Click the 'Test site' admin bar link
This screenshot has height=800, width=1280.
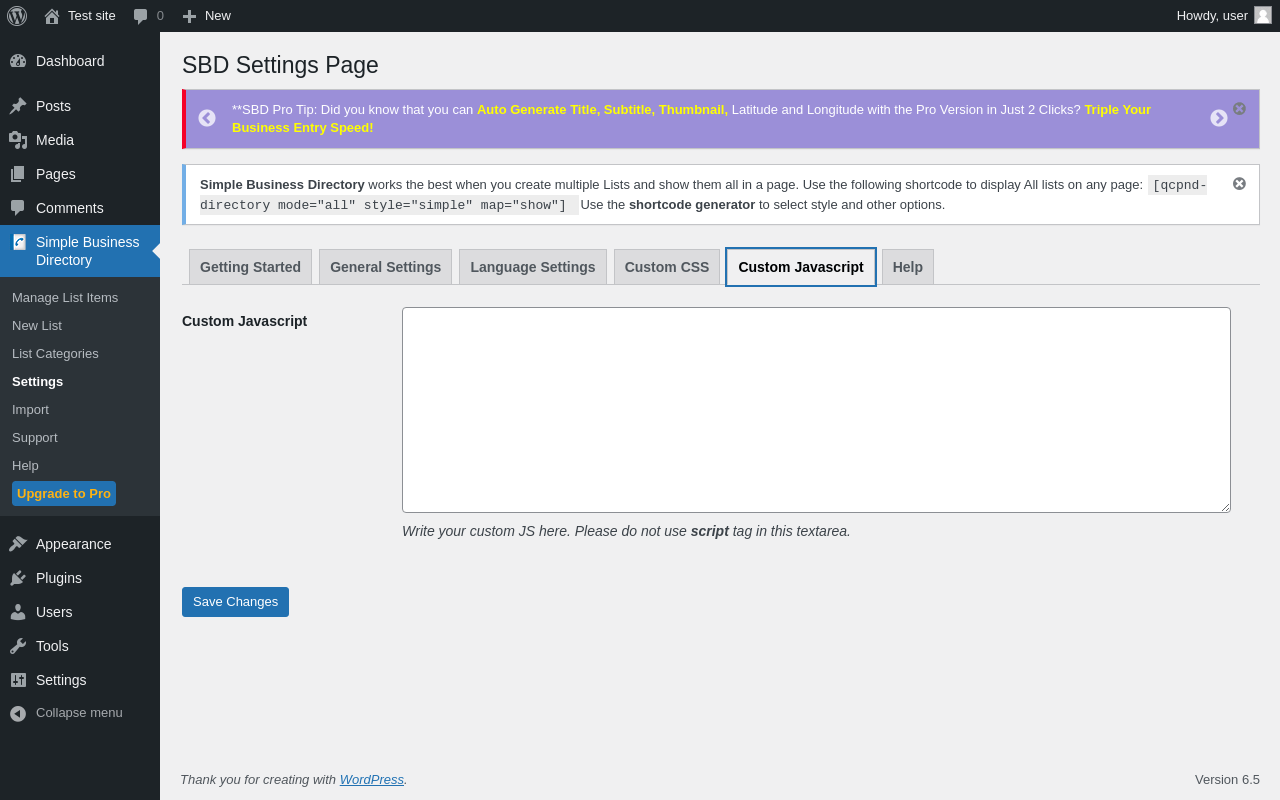92,16
